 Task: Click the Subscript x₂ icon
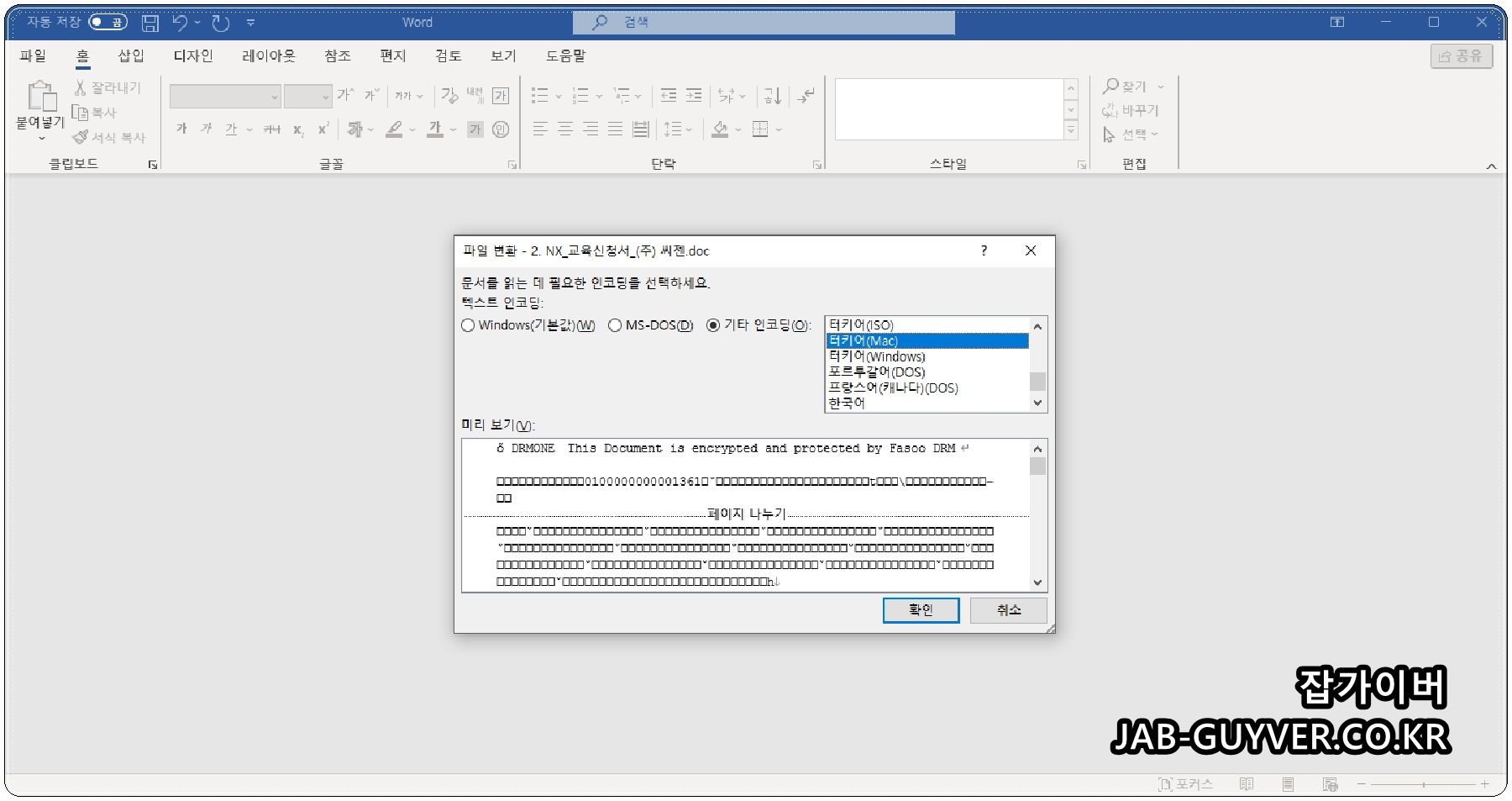point(298,129)
